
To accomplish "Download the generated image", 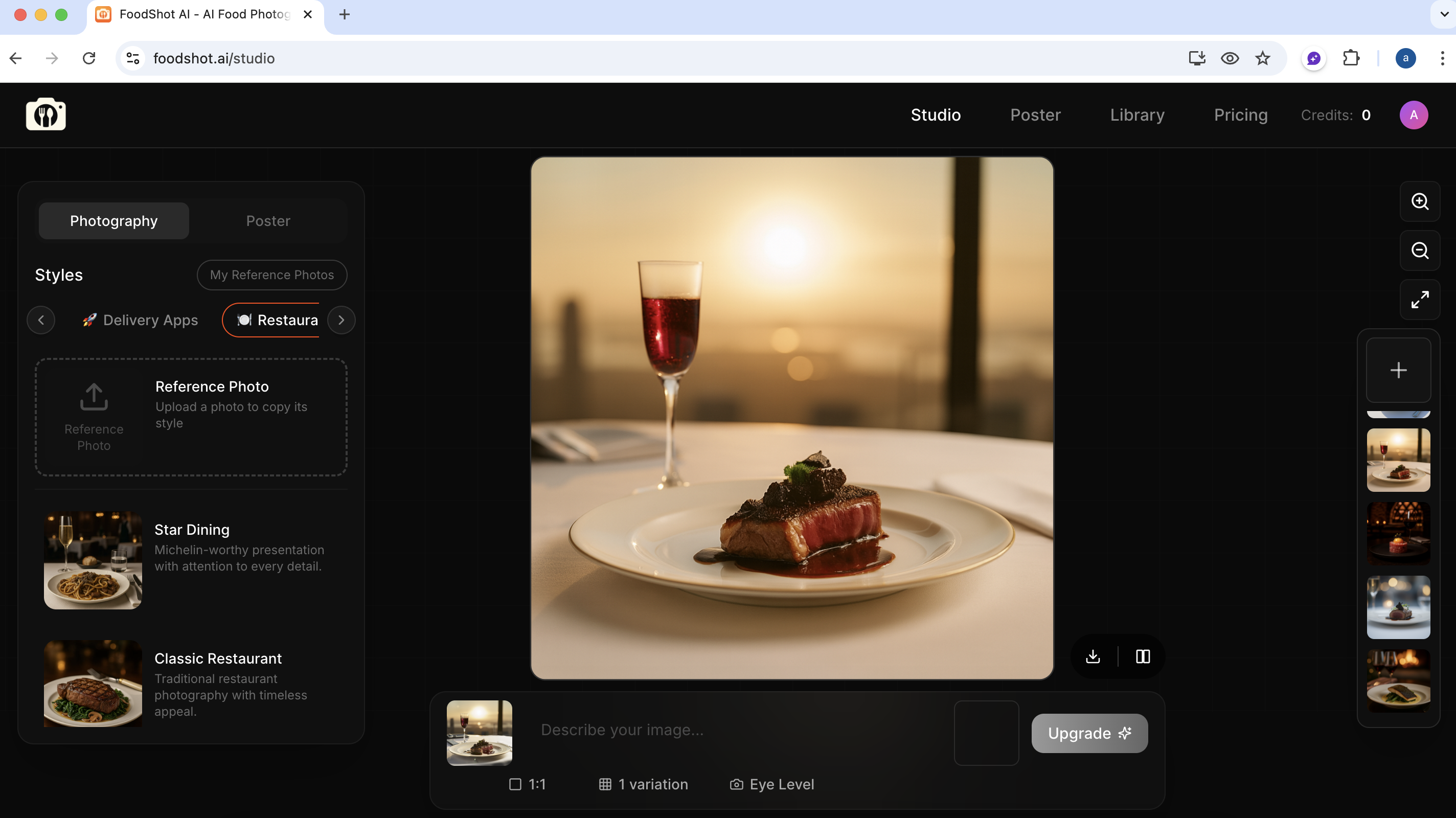I will coord(1093,656).
